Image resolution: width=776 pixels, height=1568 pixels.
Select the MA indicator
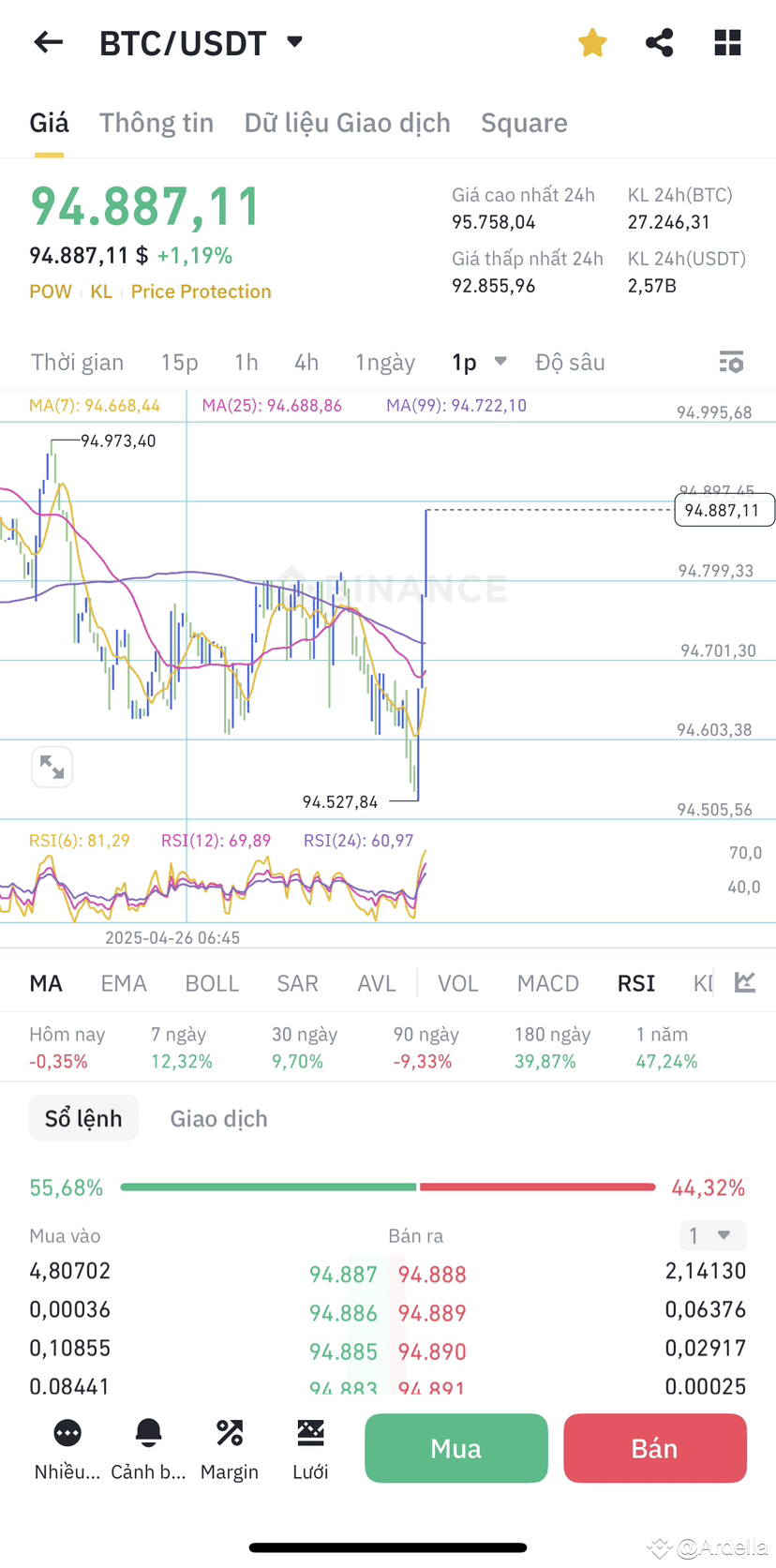pyautogui.click(x=46, y=983)
